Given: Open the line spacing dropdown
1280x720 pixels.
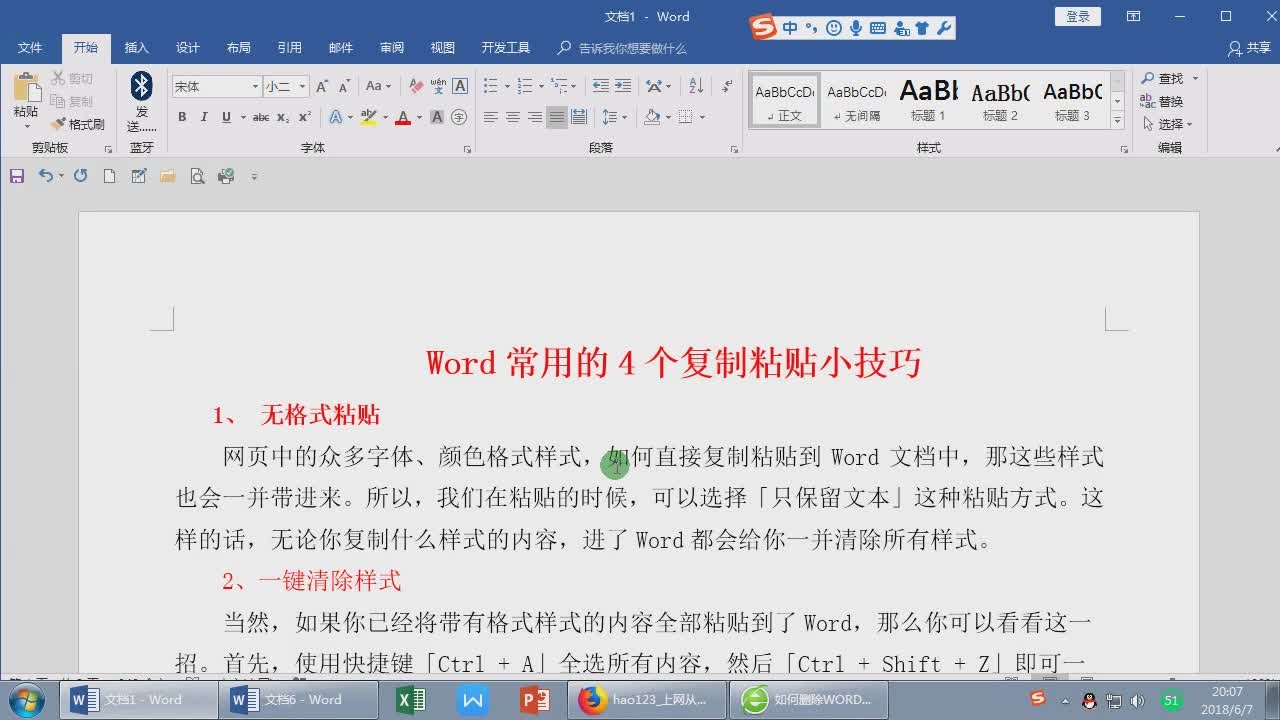Looking at the screenshot, I should tap(614, 117).
